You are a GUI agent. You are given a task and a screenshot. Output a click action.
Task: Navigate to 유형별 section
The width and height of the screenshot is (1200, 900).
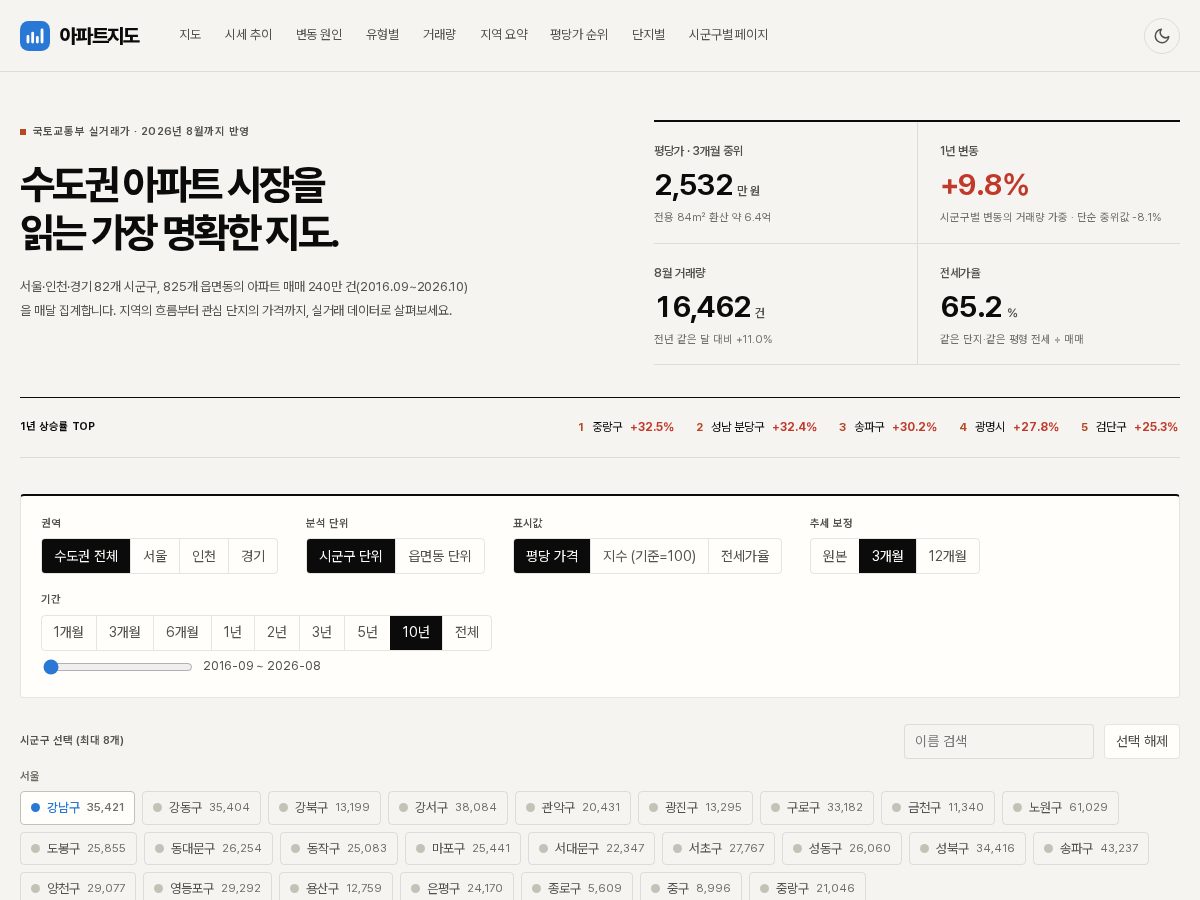click(383, 35)
